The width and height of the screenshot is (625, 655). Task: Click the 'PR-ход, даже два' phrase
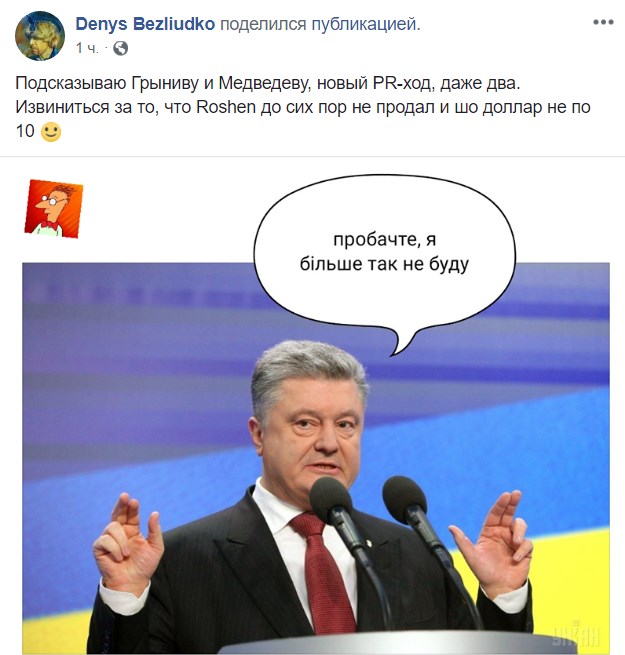446,84
